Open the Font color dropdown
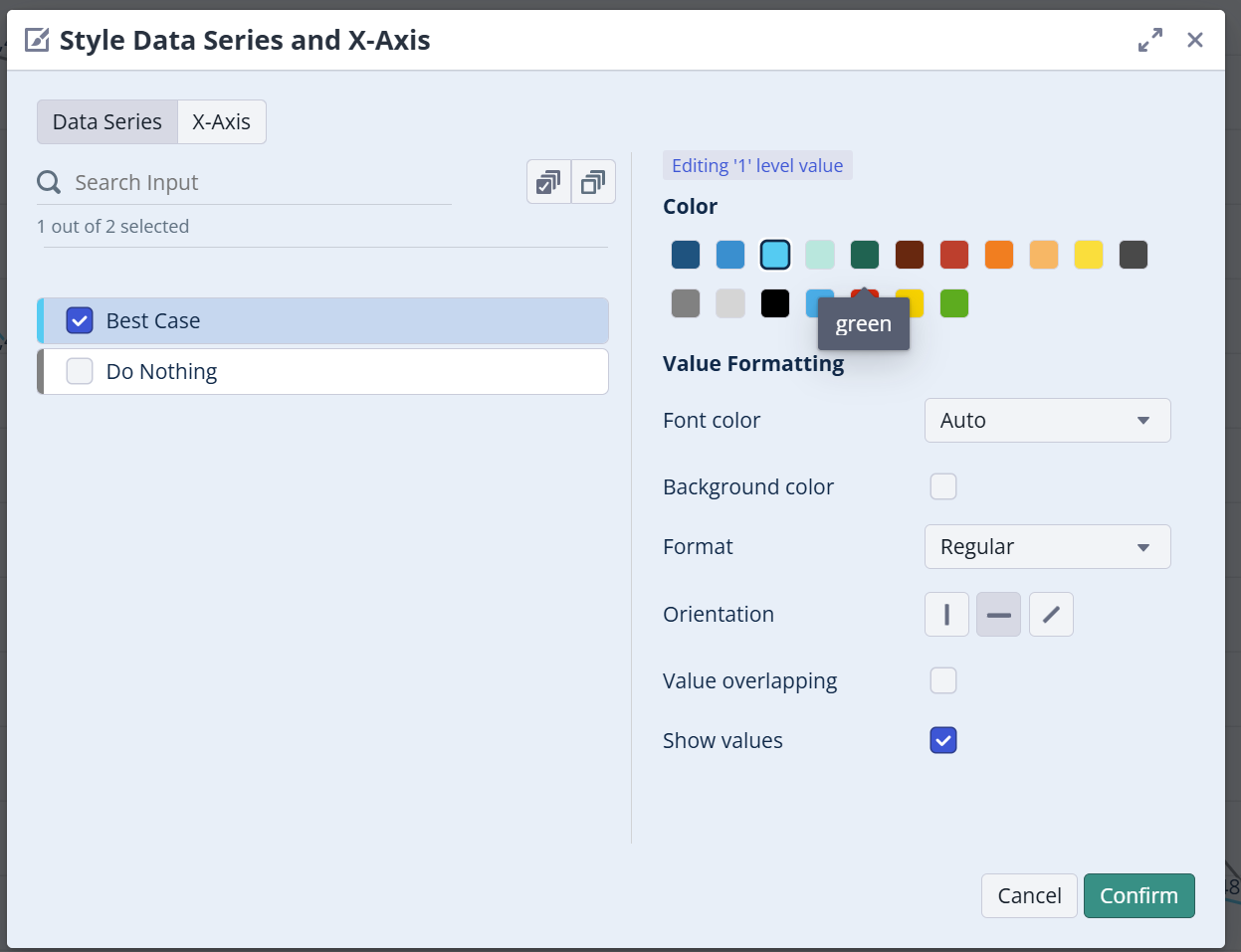 pyautogui.click(x=1047, y=421)
